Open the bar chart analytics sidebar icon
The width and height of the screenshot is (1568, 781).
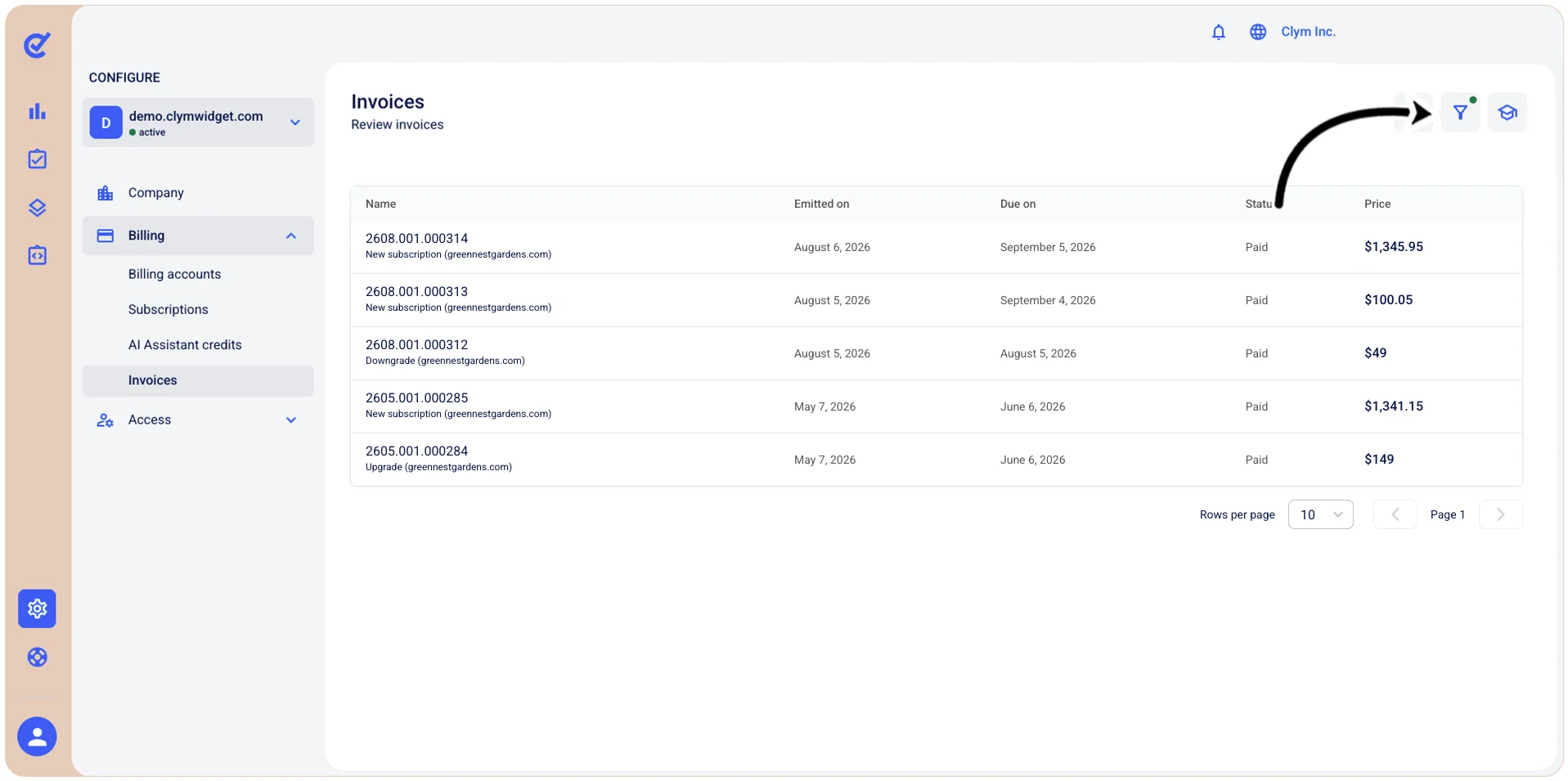coord(37,111)
